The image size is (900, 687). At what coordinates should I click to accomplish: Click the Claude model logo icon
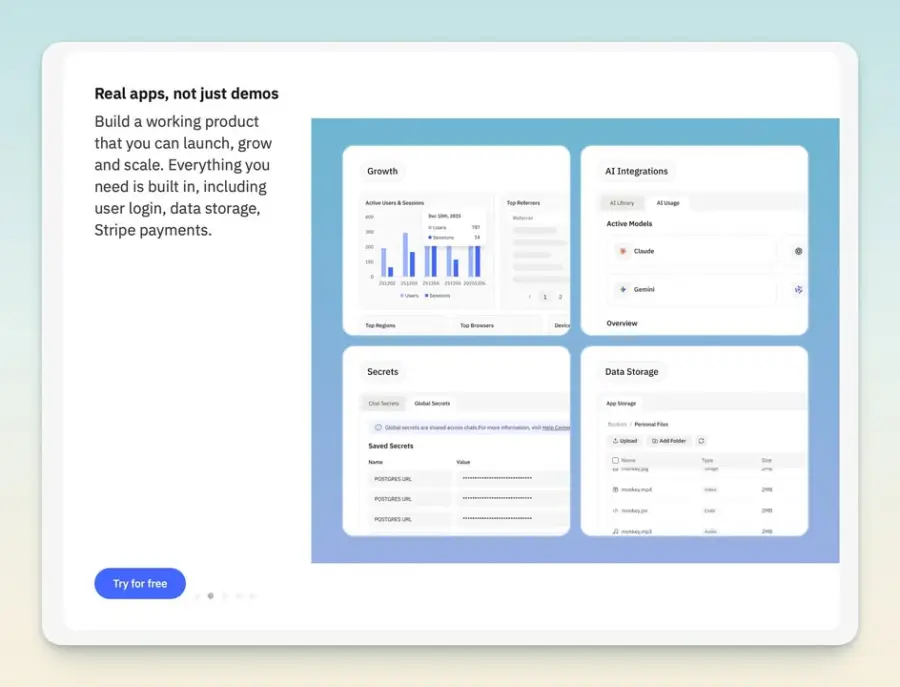click(x=623, y=251)
